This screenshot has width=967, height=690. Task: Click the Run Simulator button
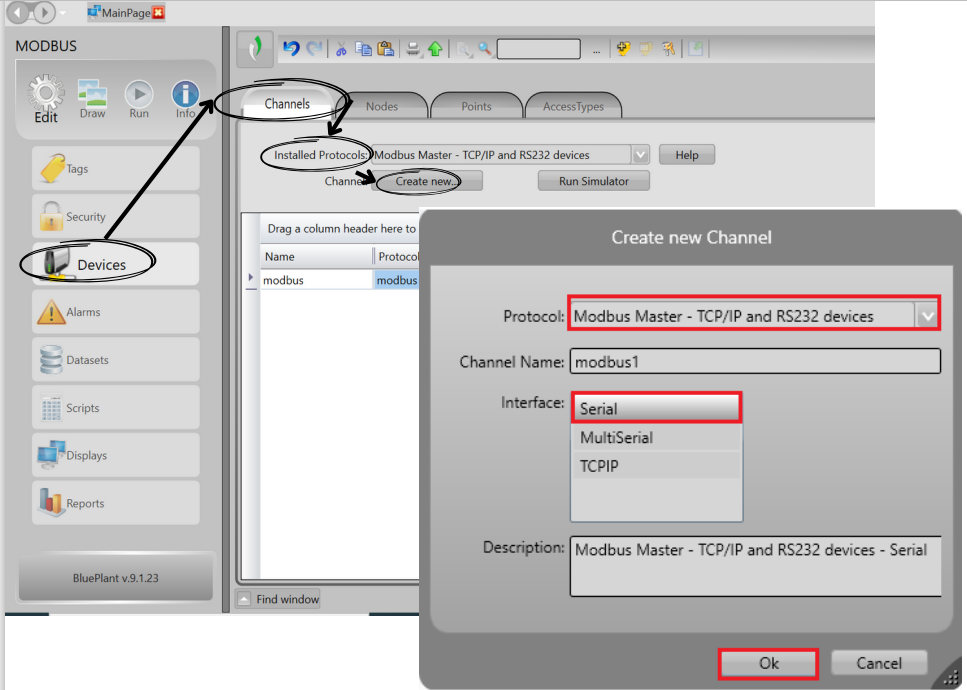click(x=593, y=181)
